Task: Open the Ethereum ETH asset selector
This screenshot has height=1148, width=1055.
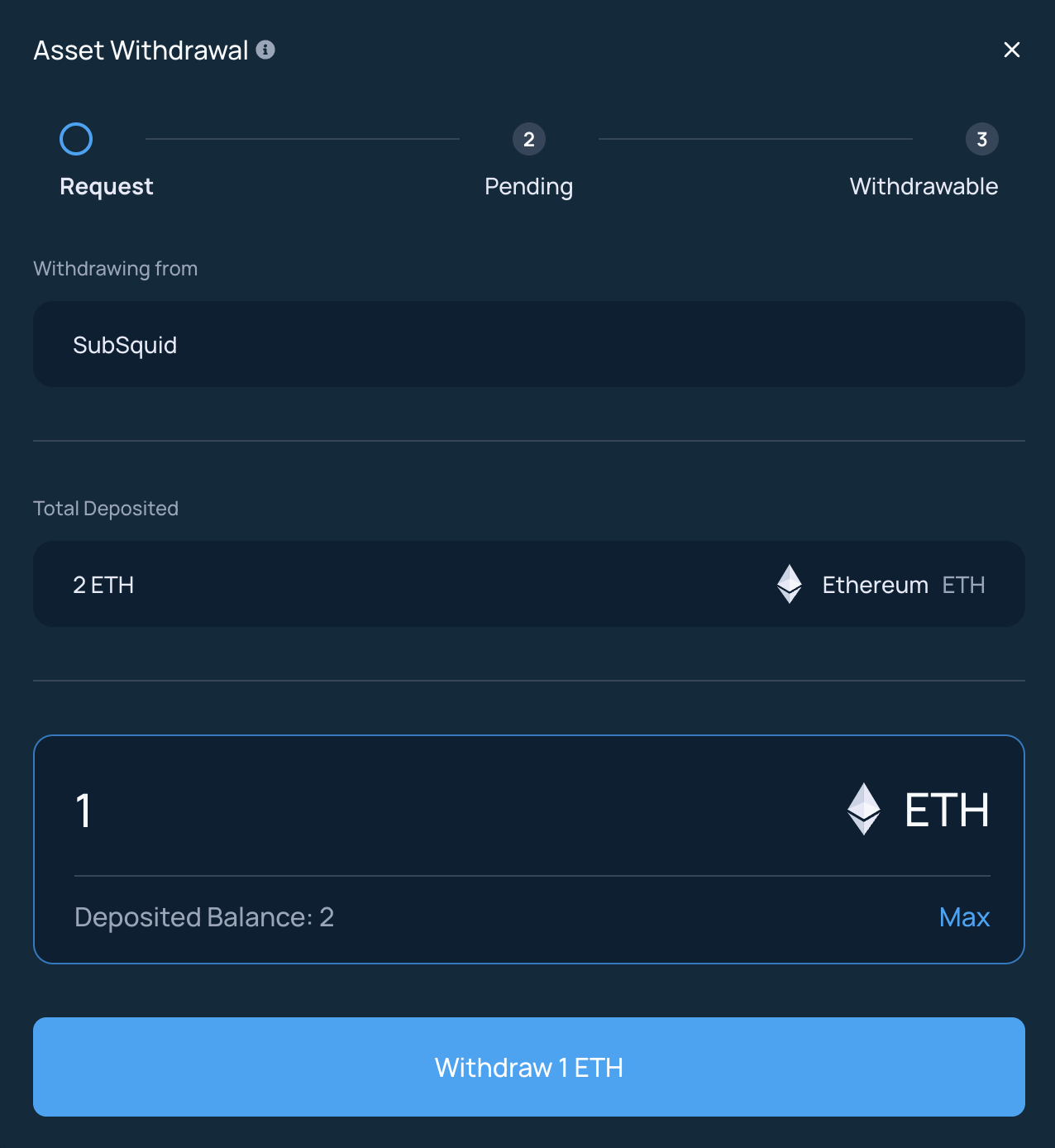Action: (881, 584)
